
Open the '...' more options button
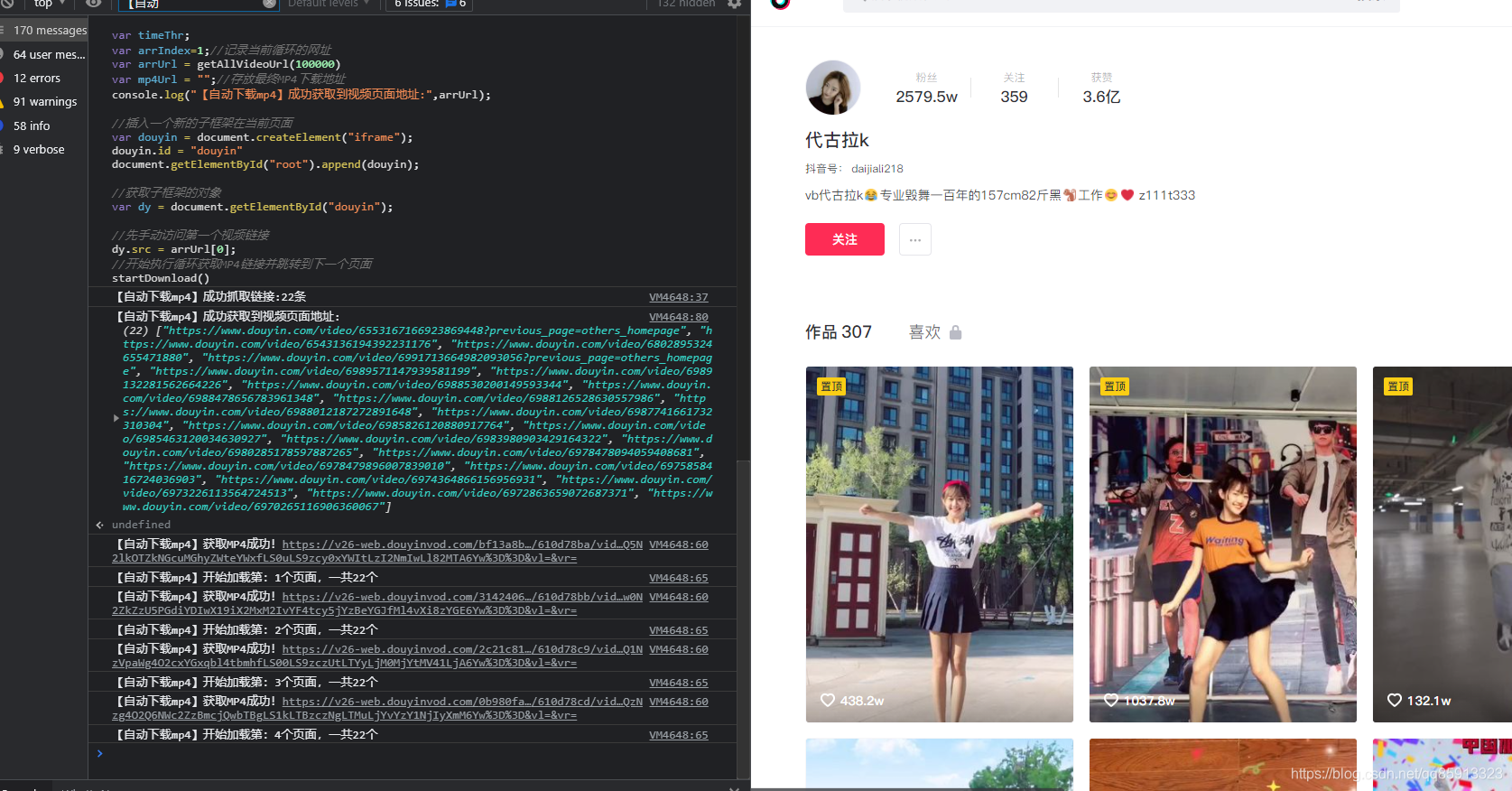coord(915,239)
